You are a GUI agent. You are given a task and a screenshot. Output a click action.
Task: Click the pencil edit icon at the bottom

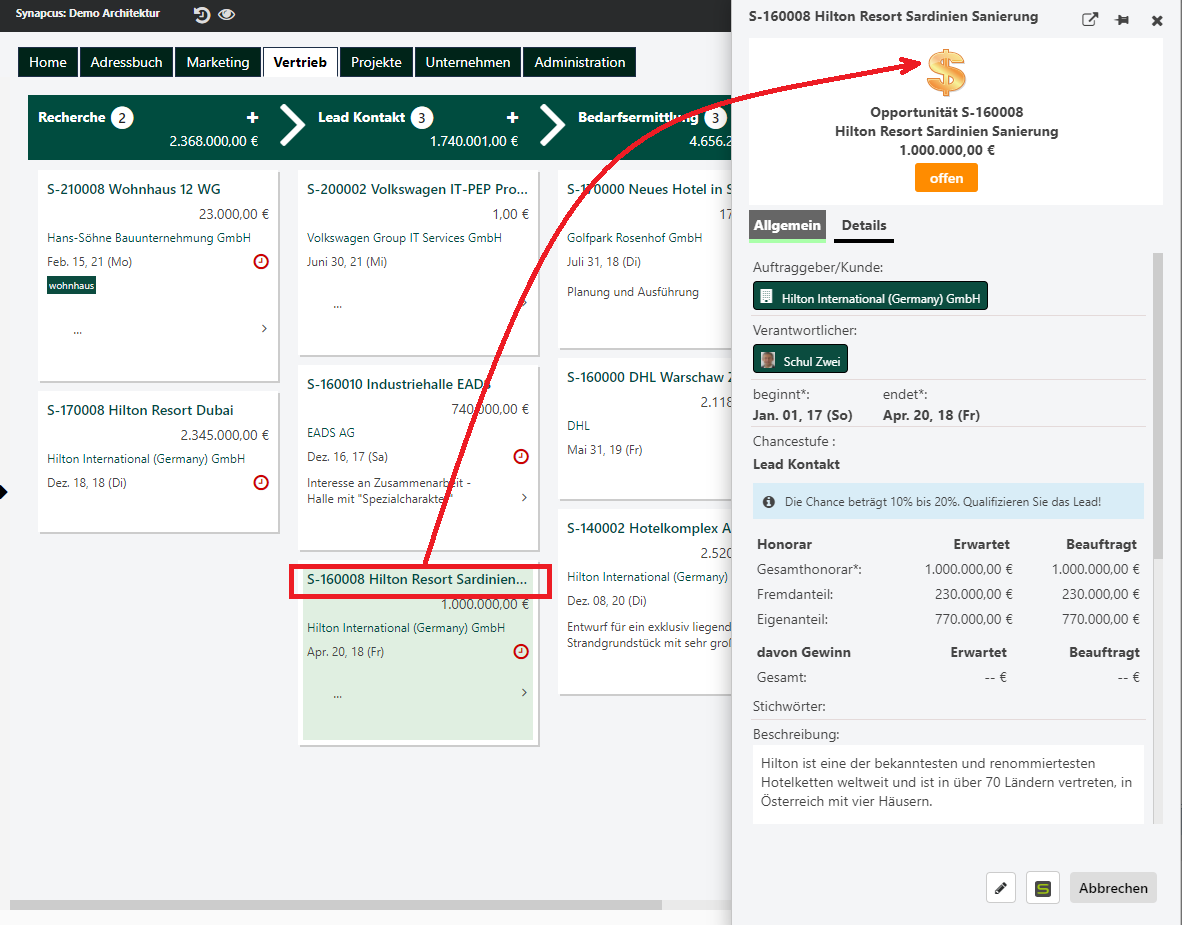pos(1001,887)
